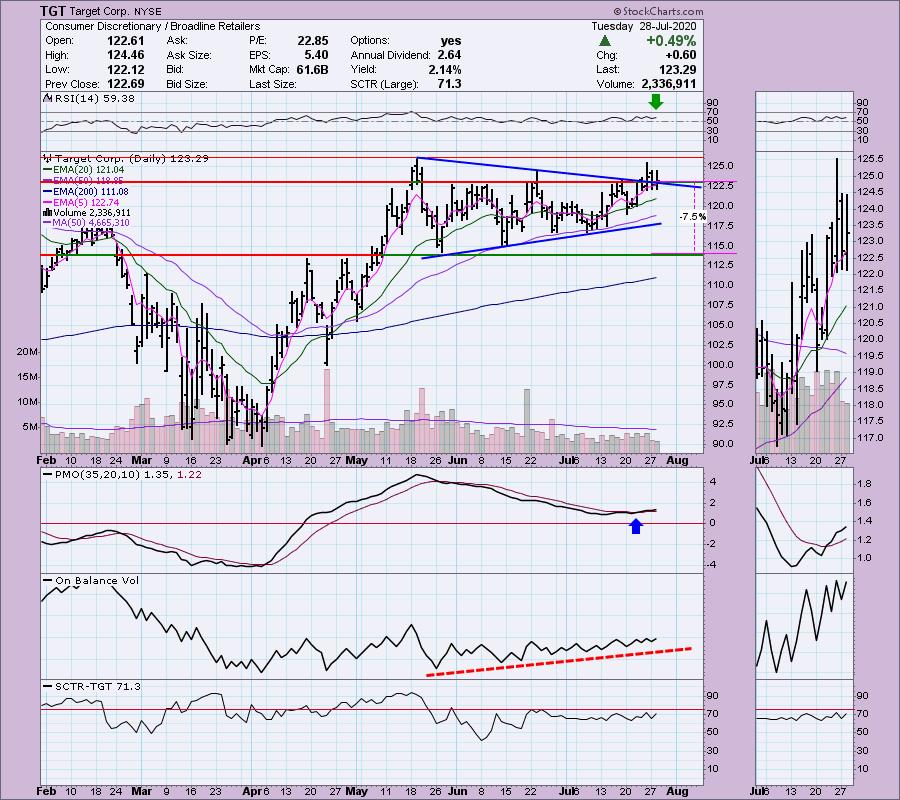
Task: Click the date Tuesday 28-Jul-2020
Action: tap(644, 26)
